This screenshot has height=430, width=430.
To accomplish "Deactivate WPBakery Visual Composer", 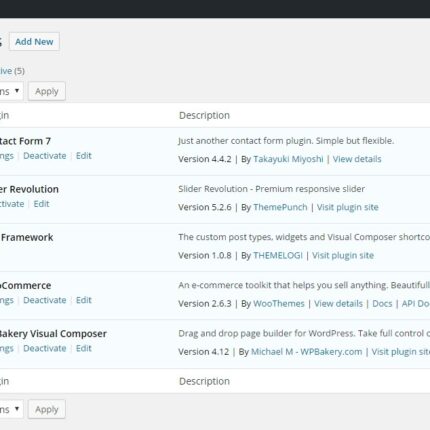I will click(x=45, y=348).
